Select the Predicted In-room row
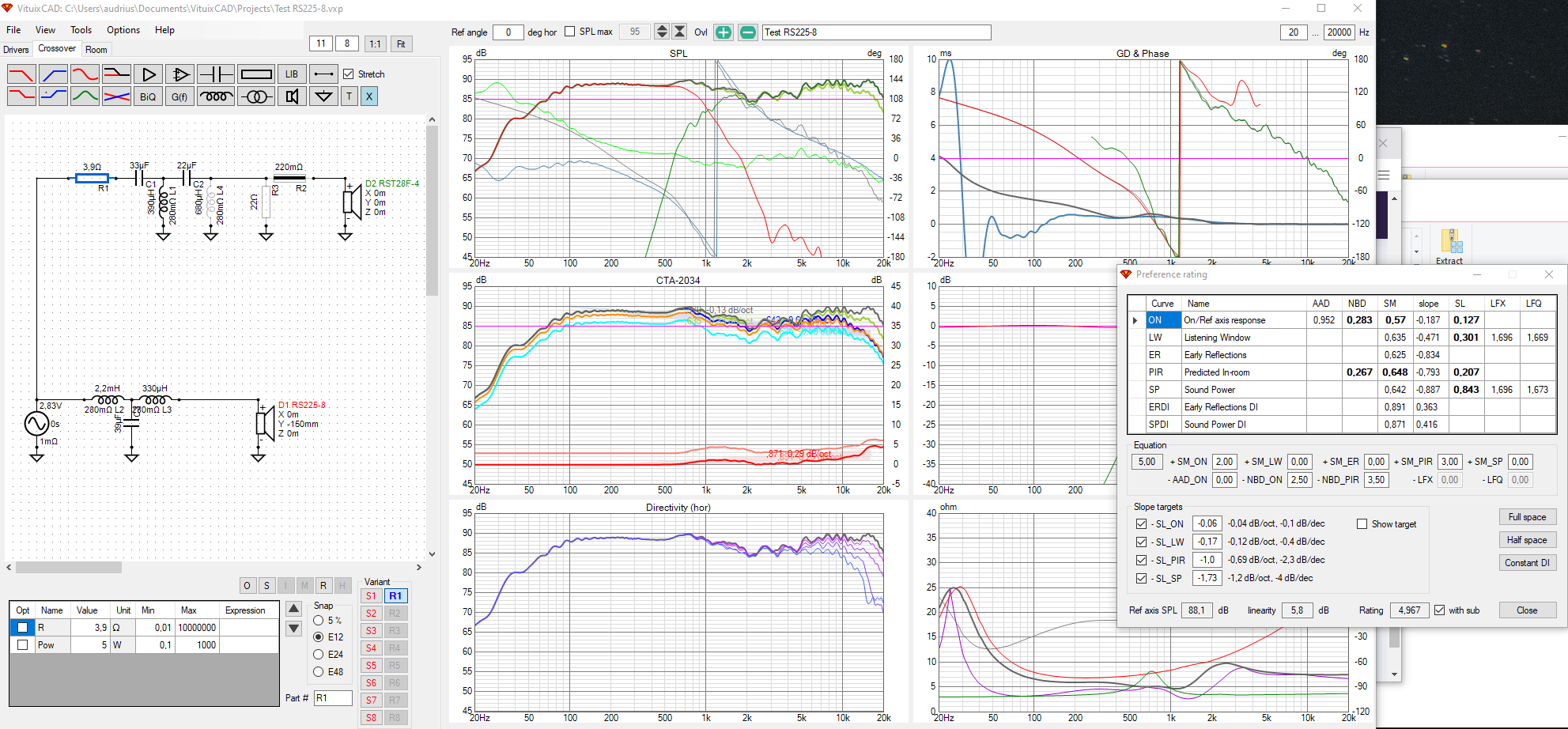The height and width of the screenshot is (729, 1568). point(1341,372)
